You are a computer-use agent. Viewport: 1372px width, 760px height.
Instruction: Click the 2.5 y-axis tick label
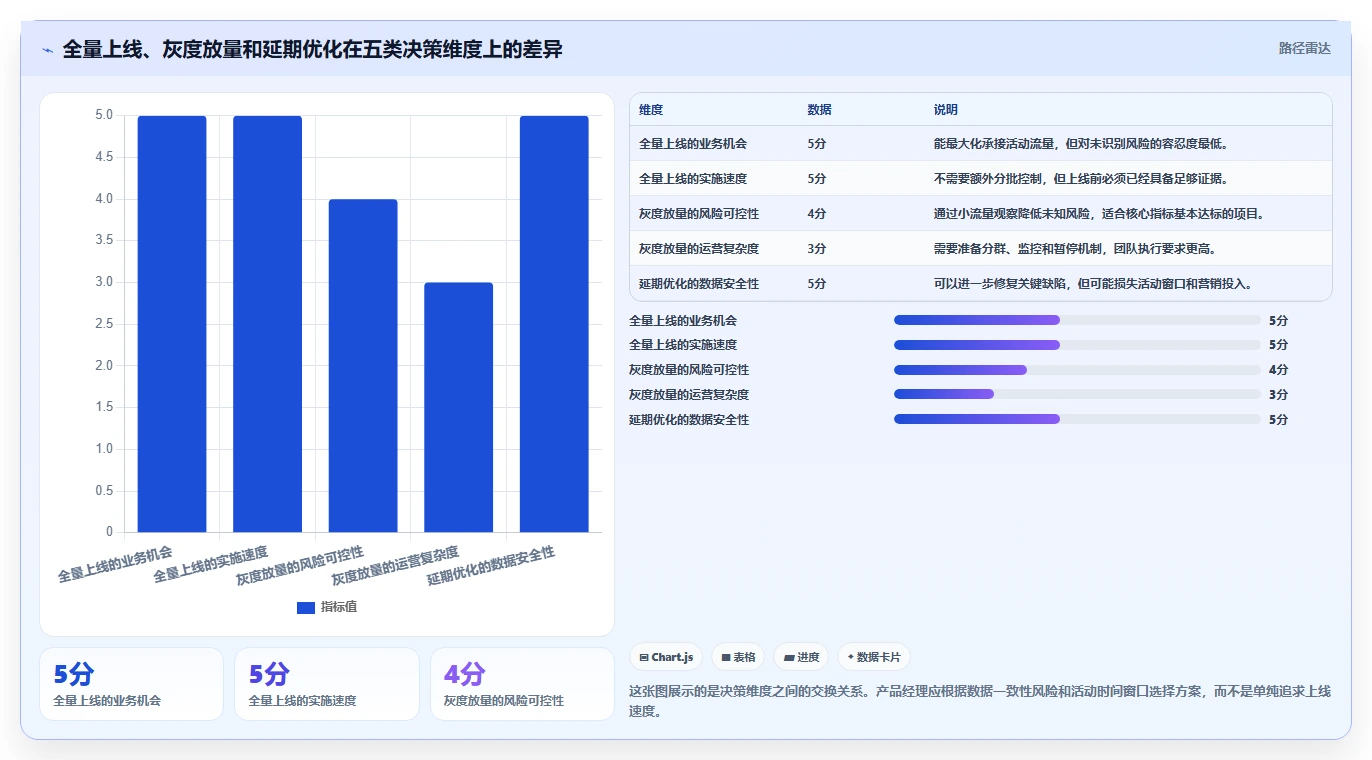[x=104, y=324]
